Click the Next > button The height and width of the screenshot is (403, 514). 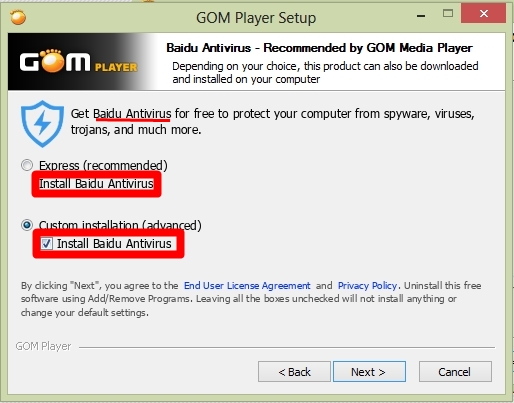369,371
